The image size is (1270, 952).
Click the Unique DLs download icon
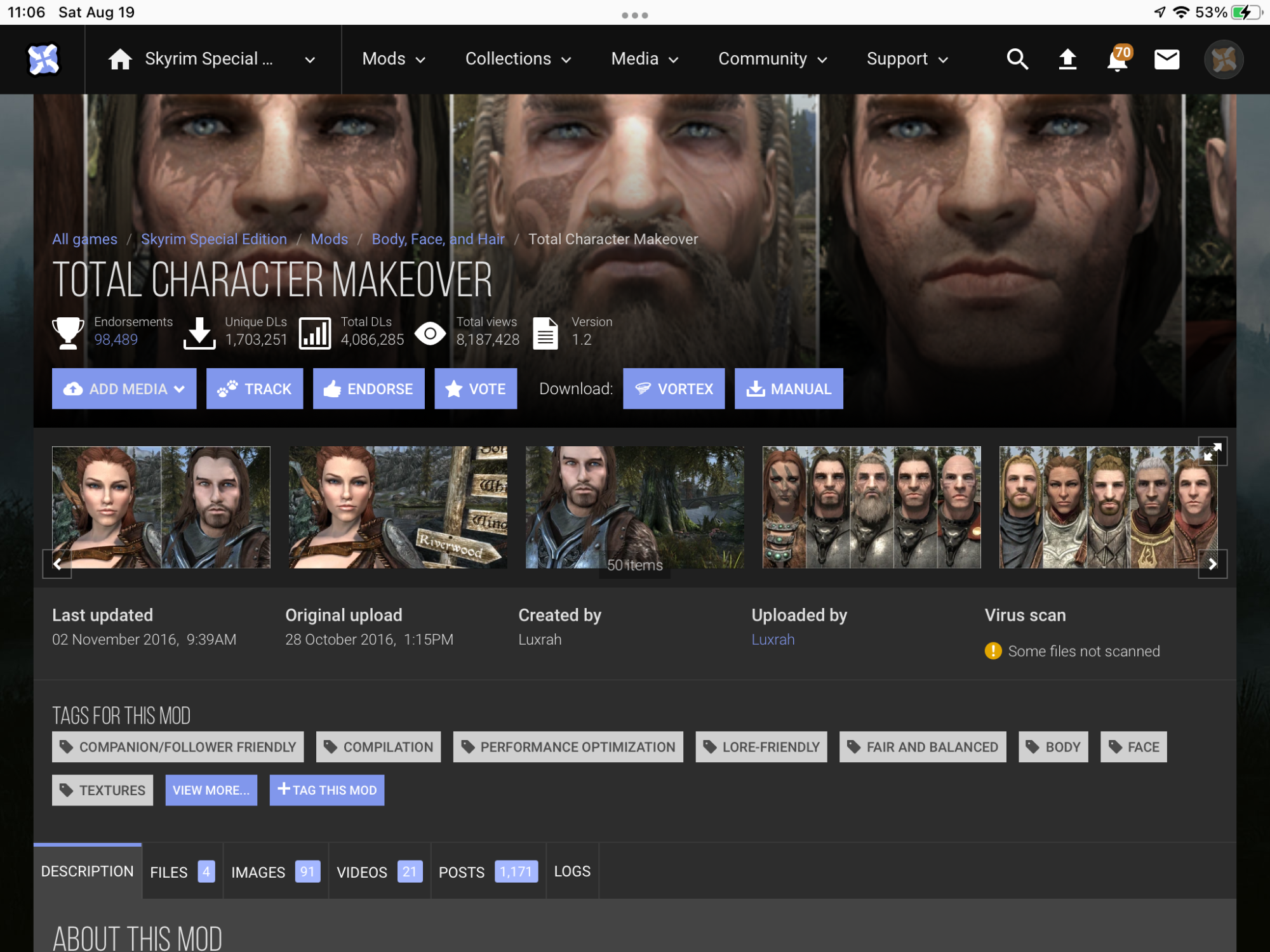pyautogui.click(x=199, y=333)
